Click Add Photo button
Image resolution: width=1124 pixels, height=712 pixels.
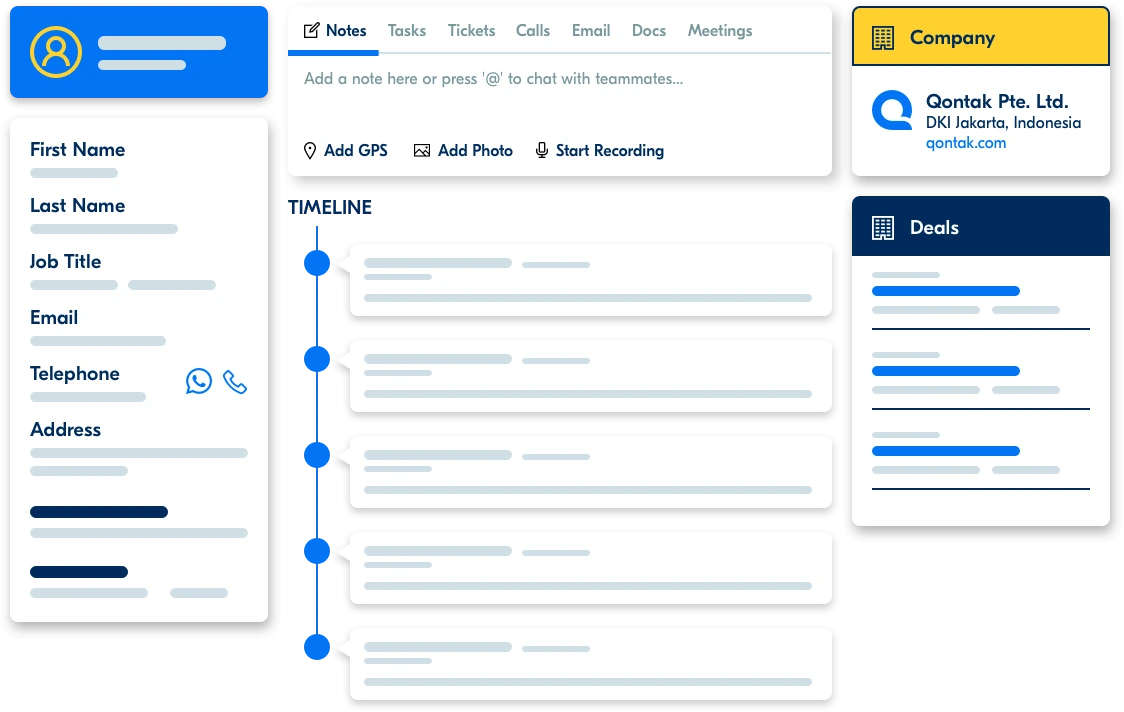tap(463, 151)
